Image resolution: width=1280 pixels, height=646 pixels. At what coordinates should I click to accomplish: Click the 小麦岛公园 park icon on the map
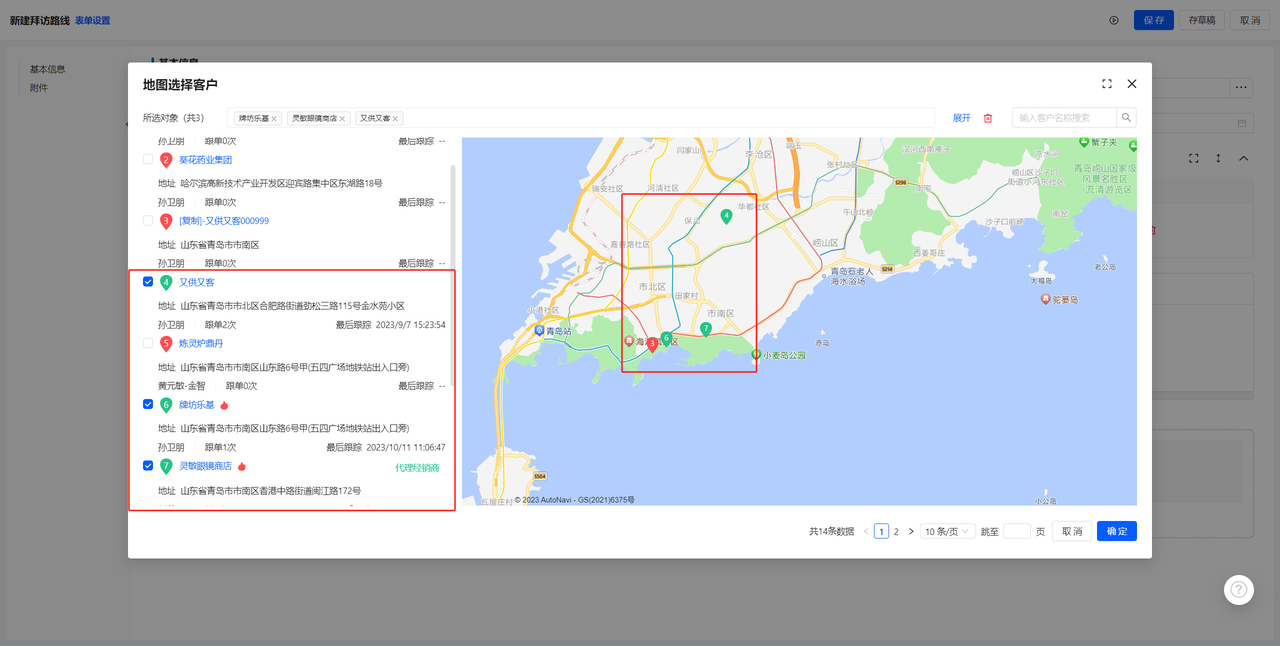(x=756, y=354)
